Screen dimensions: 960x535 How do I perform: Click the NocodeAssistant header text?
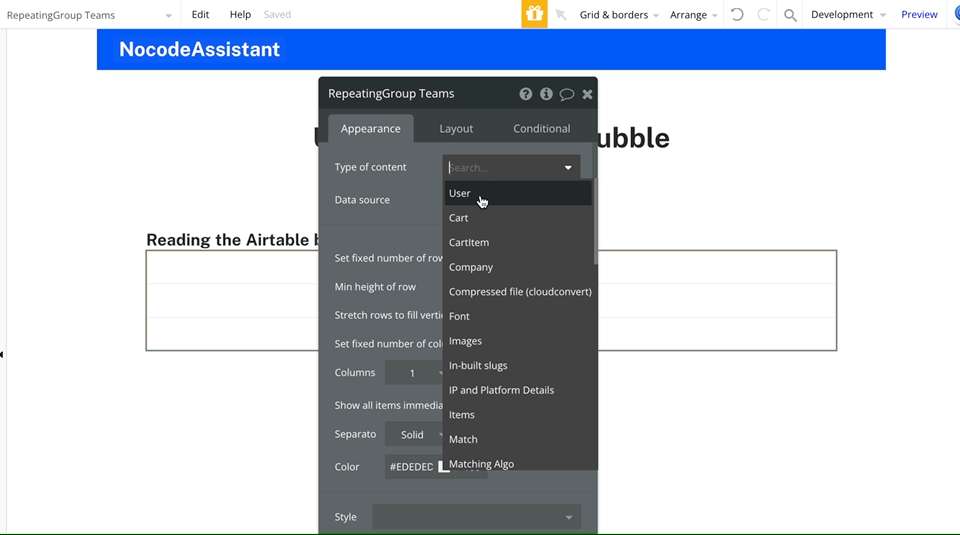click(199, 49)
